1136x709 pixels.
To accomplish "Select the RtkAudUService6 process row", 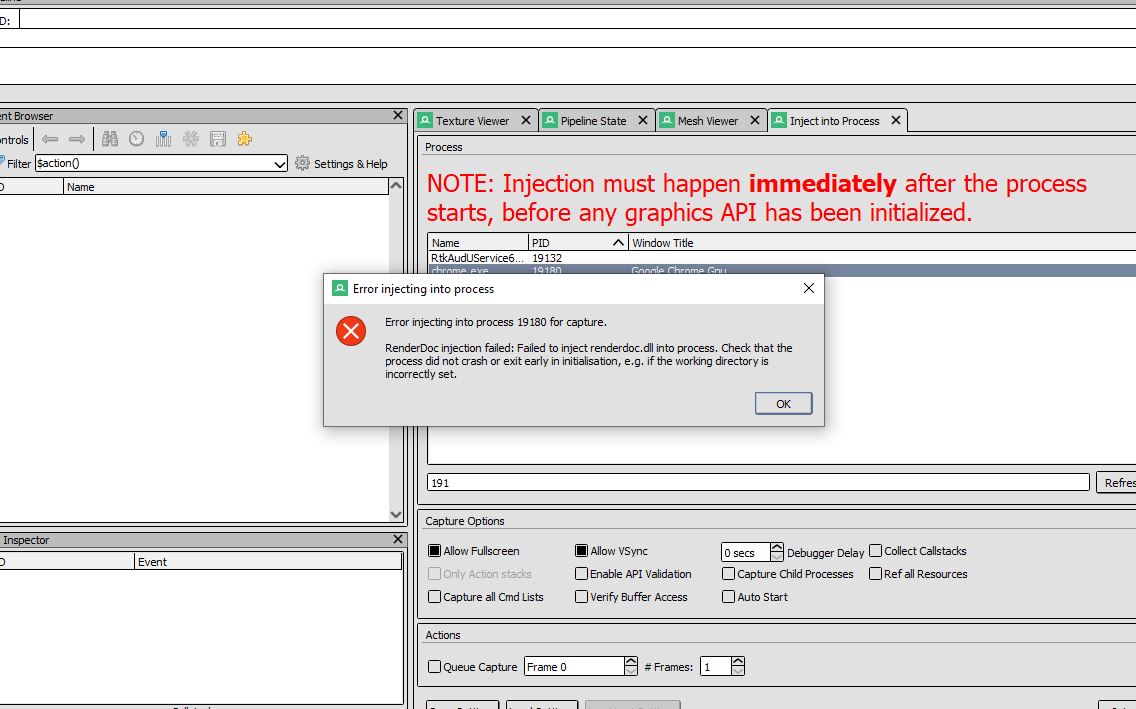I will pyautogui.click(x=782, y=258).
